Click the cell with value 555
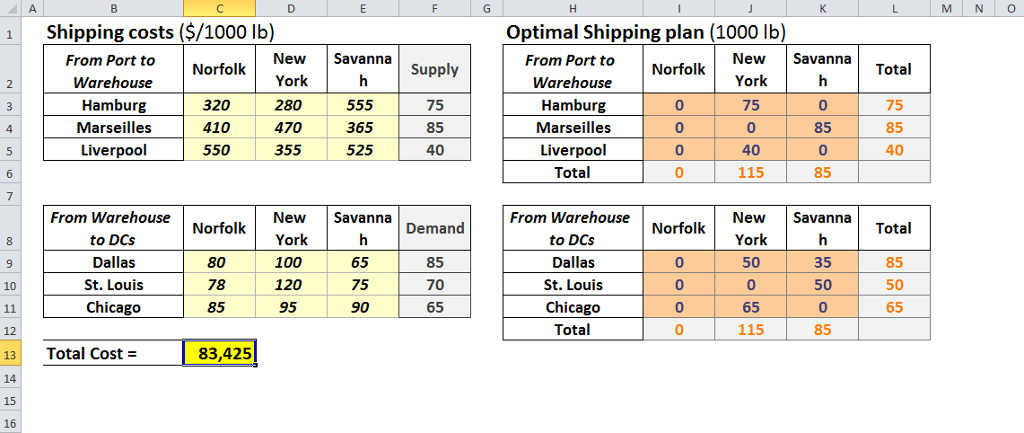This screenshot has height=433, width=1024. coord(362,105)
